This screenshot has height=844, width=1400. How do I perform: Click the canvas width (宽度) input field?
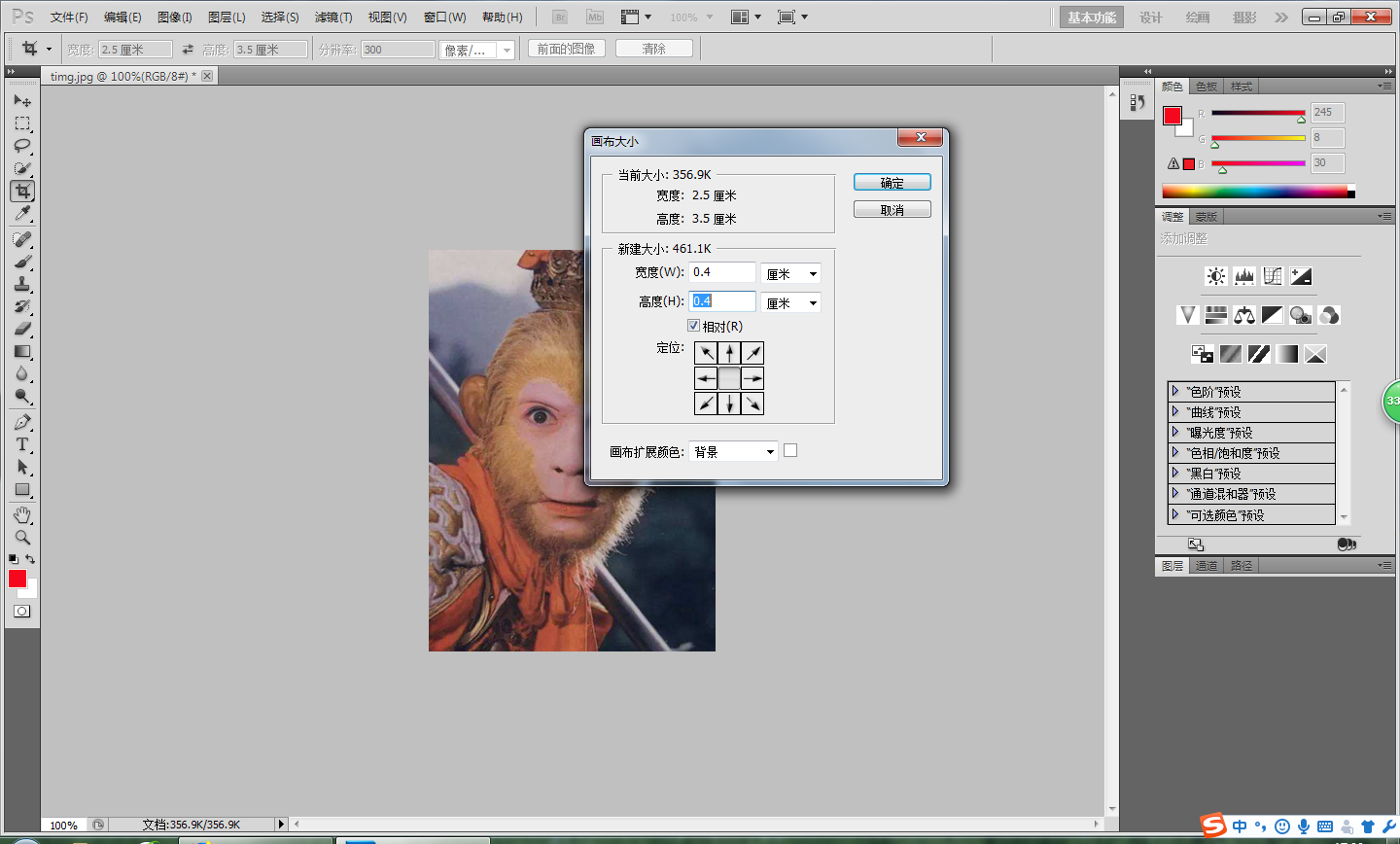coord(722,272)
